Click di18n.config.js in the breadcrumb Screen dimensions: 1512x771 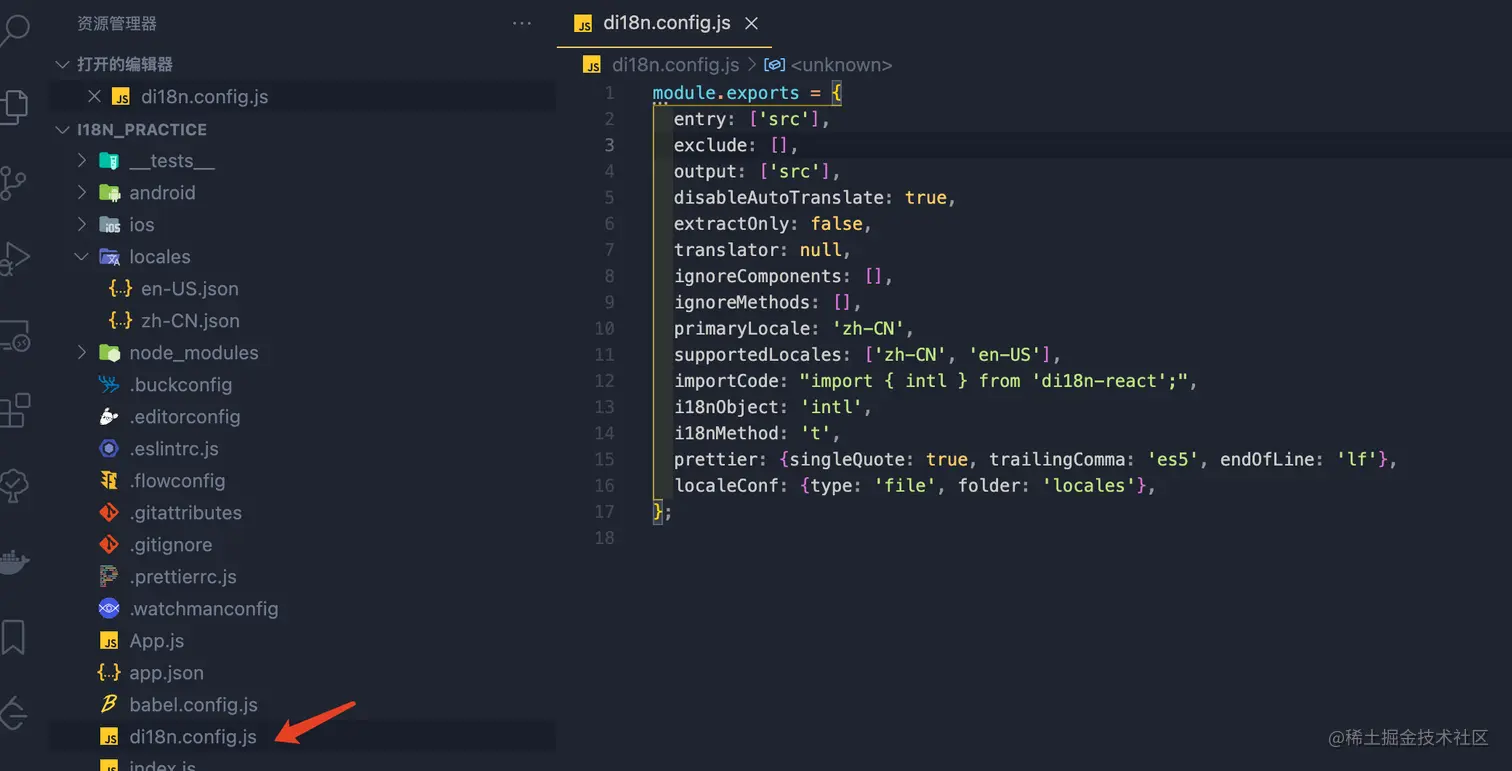click(675, 65)
